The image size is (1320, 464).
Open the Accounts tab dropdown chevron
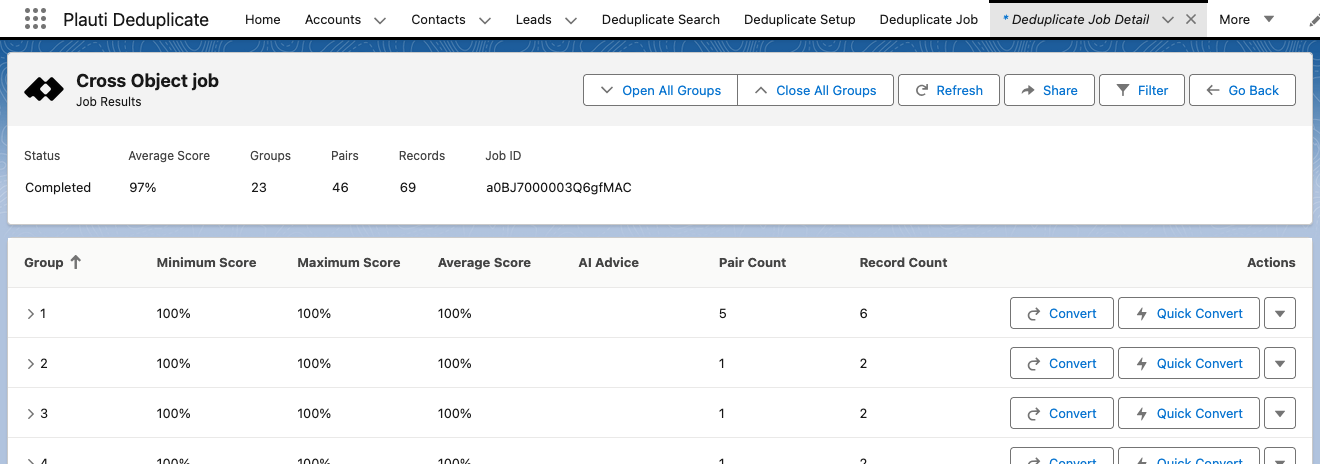379,20
